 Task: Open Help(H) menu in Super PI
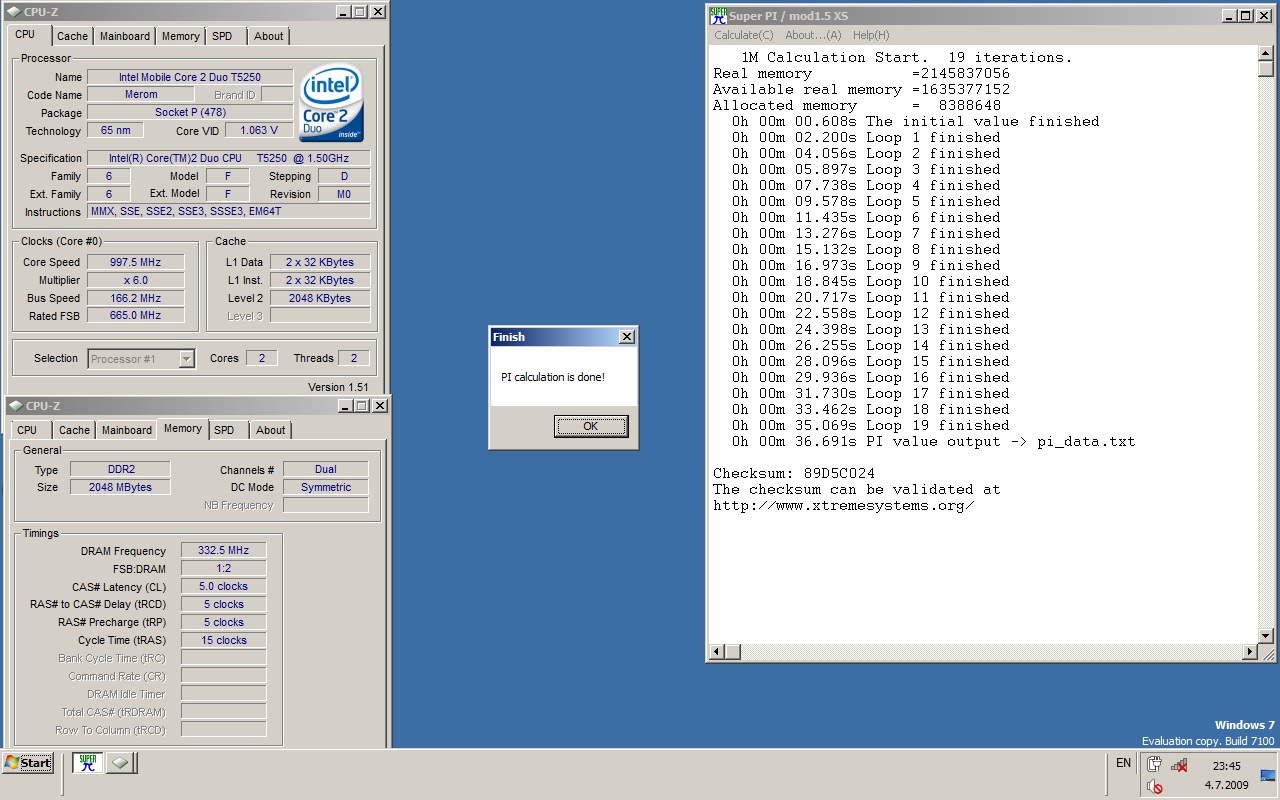click(x=871, y=35)
